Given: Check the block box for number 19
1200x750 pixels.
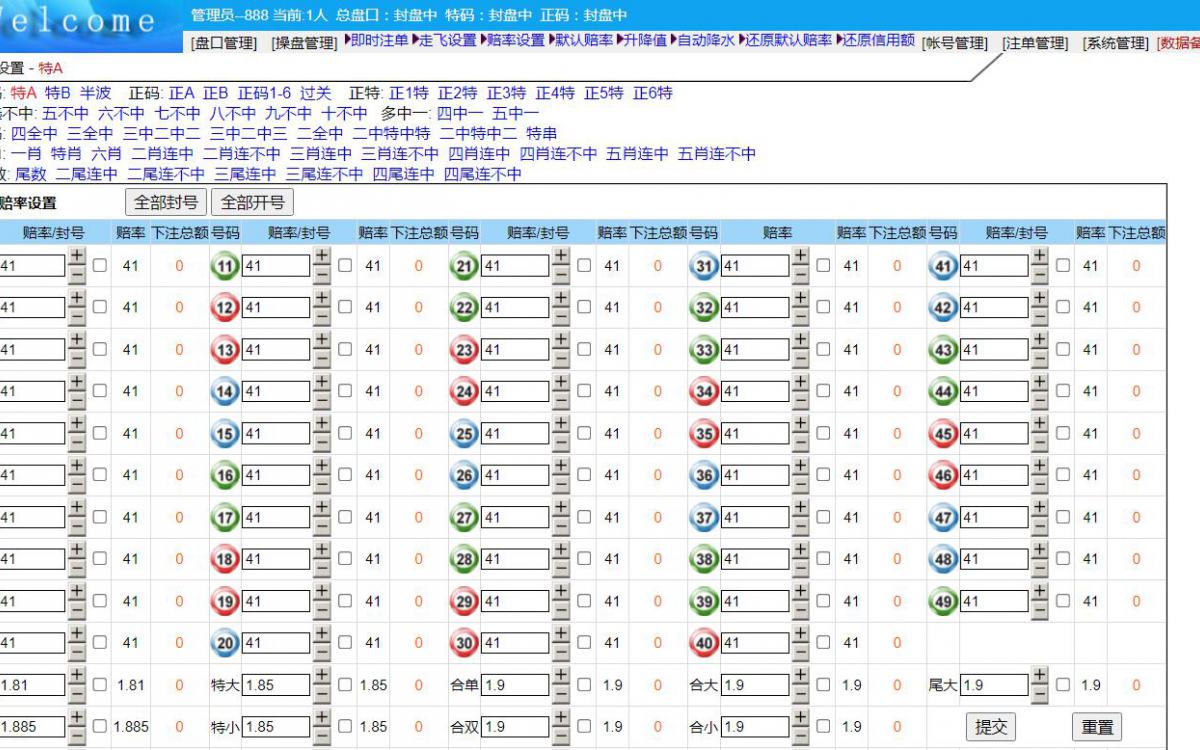Looking at the screenshot, I should (345, 602).
